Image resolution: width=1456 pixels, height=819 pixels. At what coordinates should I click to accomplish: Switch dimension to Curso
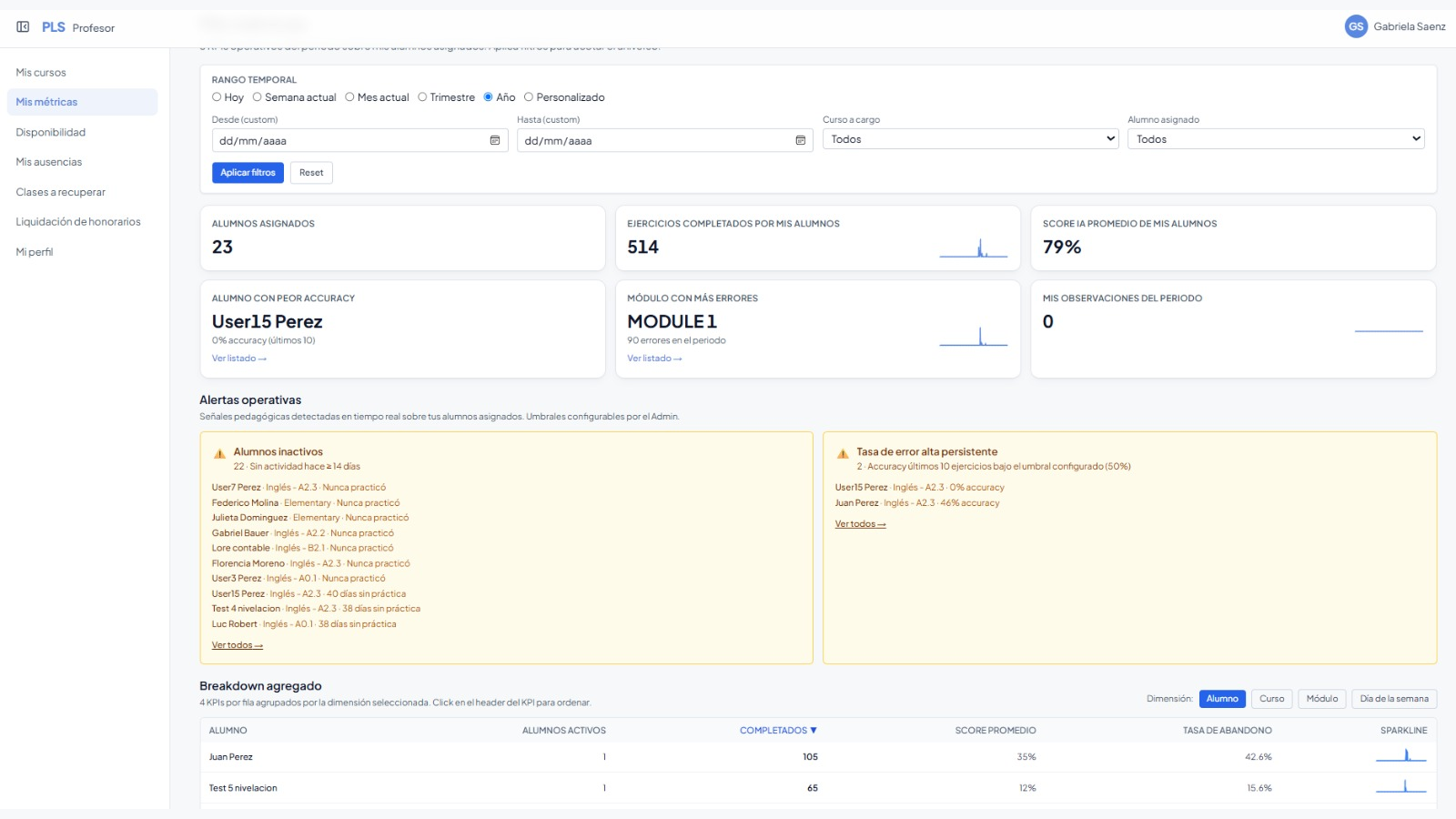(1272, 699)
